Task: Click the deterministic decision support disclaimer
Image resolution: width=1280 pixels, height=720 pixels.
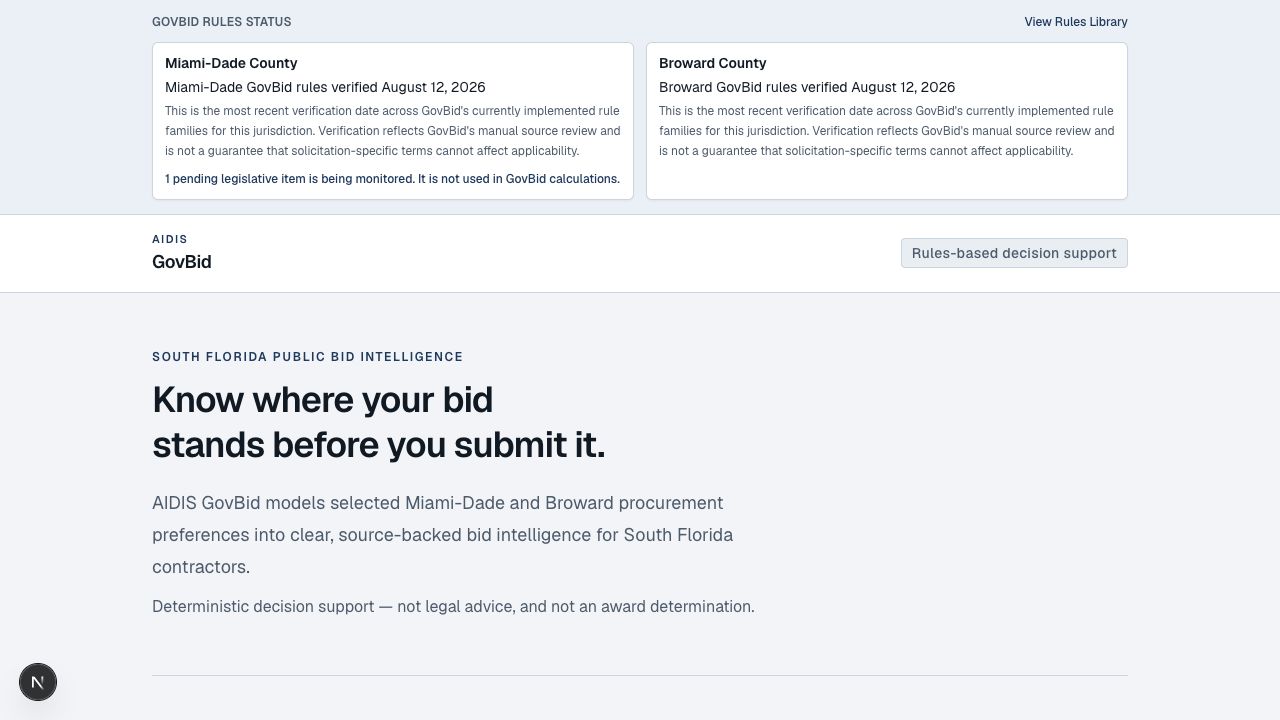Action: click(453, 607)
